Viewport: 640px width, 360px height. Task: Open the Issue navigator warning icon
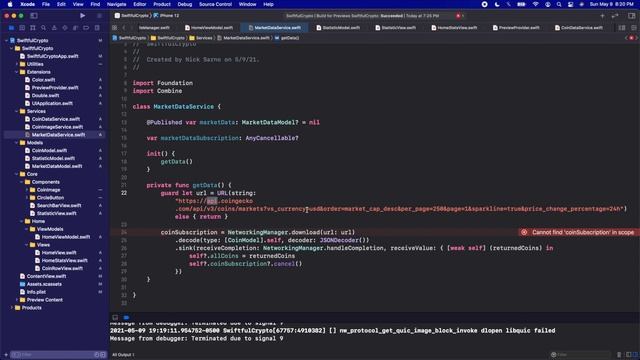(x=54, y=28)
